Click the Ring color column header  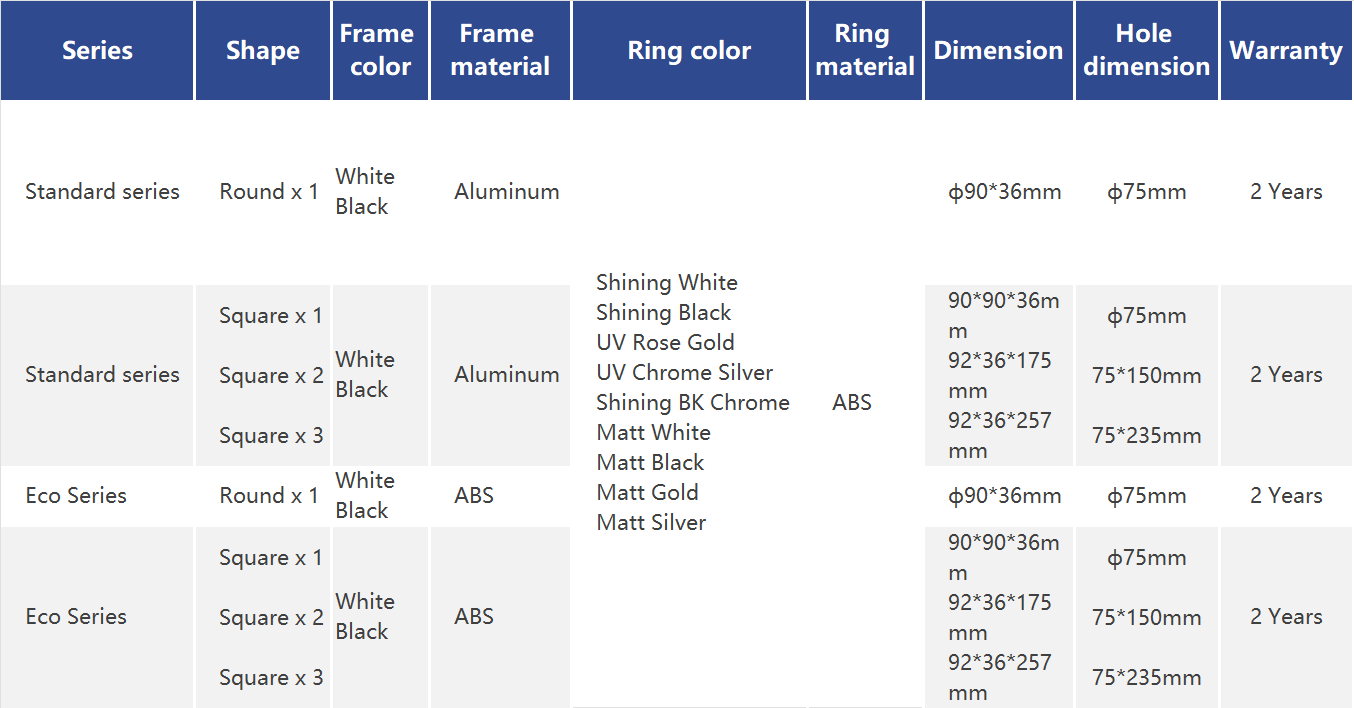(x=689, y=51)
